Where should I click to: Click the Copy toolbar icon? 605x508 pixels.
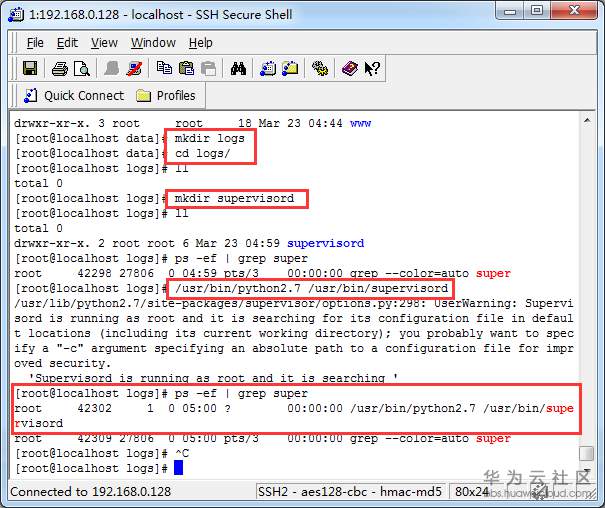(x=164, y=68)
